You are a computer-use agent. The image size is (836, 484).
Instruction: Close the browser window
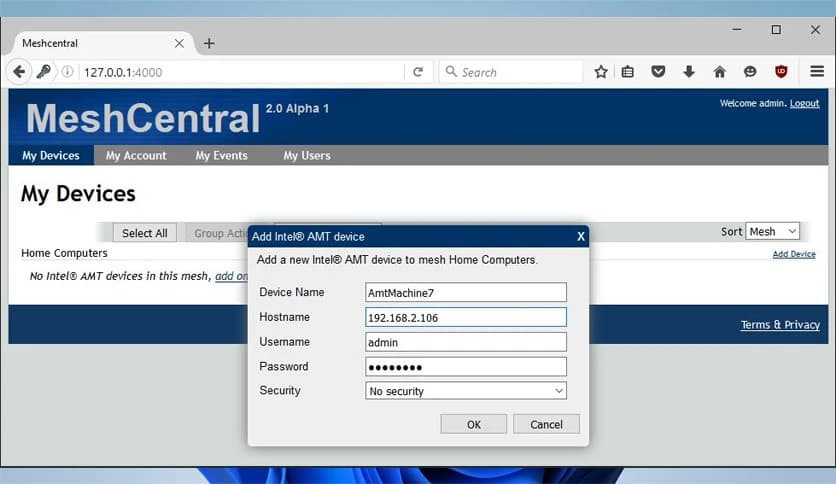point(815,29)
